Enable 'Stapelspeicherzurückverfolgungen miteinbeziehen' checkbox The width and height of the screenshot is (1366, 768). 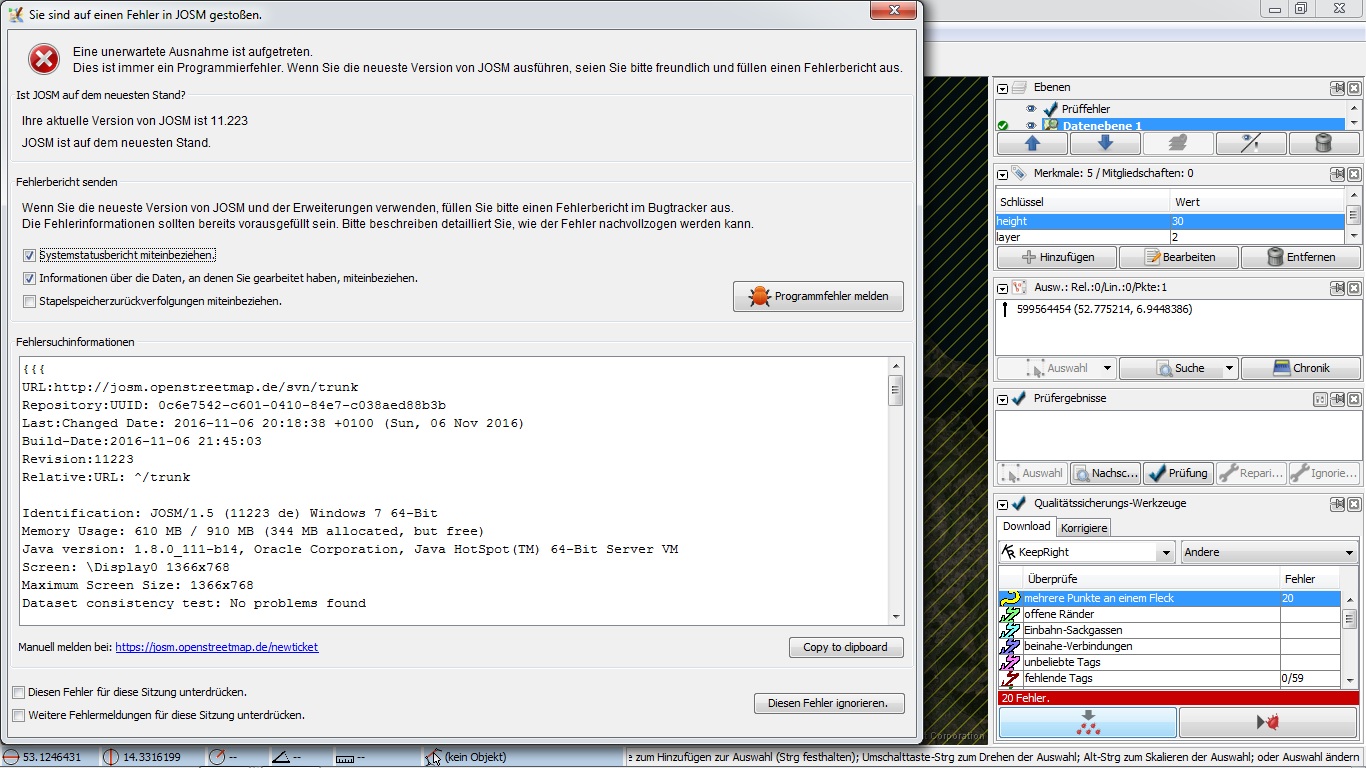[x=30, y=301]
